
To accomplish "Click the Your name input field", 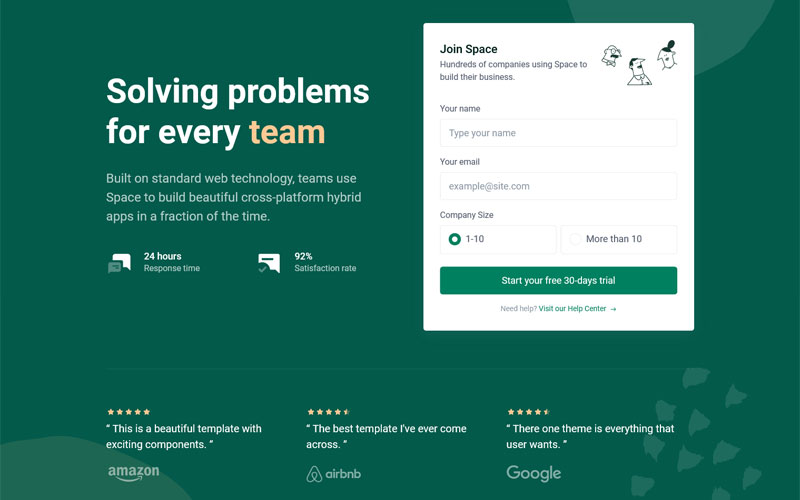I will coord(558,133).
